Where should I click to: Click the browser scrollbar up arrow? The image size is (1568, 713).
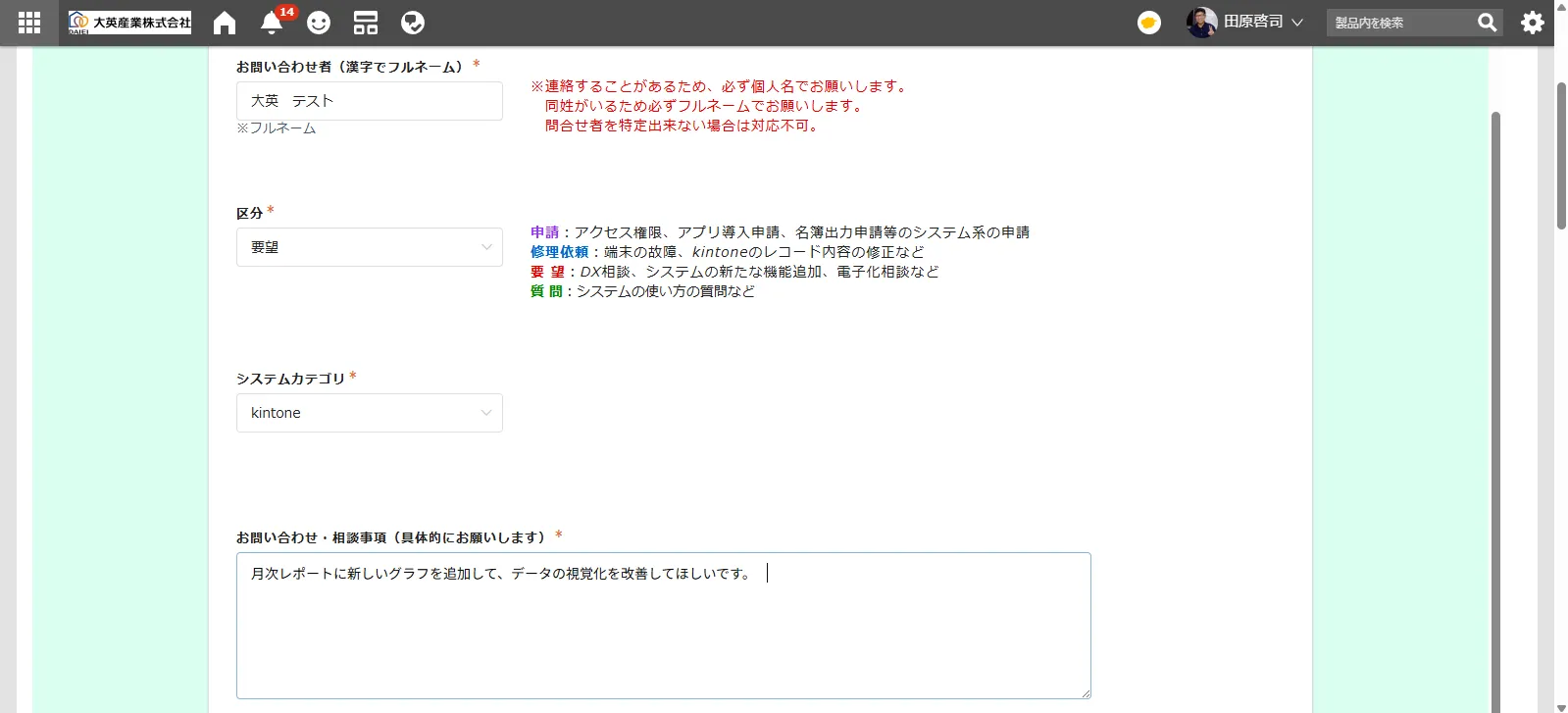1561,6
